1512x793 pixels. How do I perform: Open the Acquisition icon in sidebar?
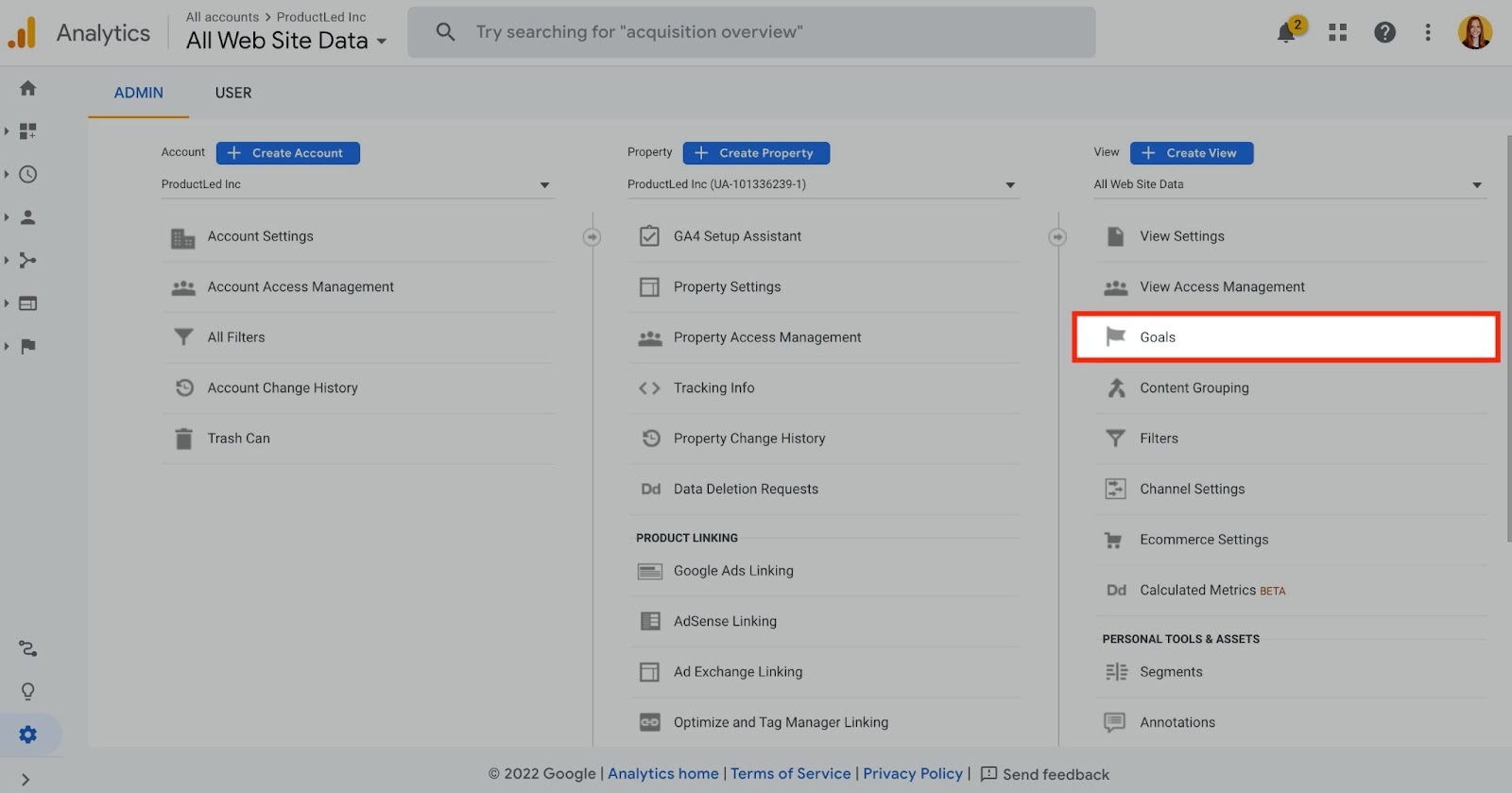[x=27, y=260]
